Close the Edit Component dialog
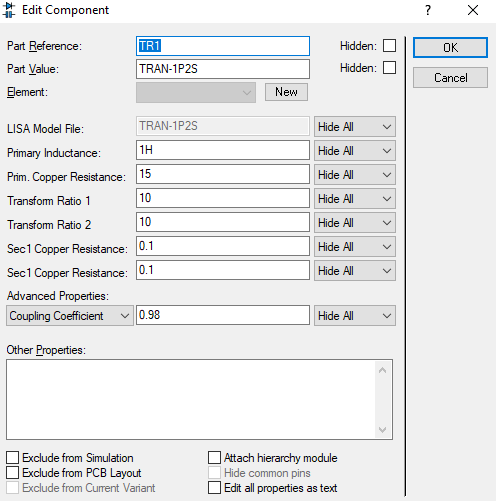The image size is (496, 501). tap(473, 10)
